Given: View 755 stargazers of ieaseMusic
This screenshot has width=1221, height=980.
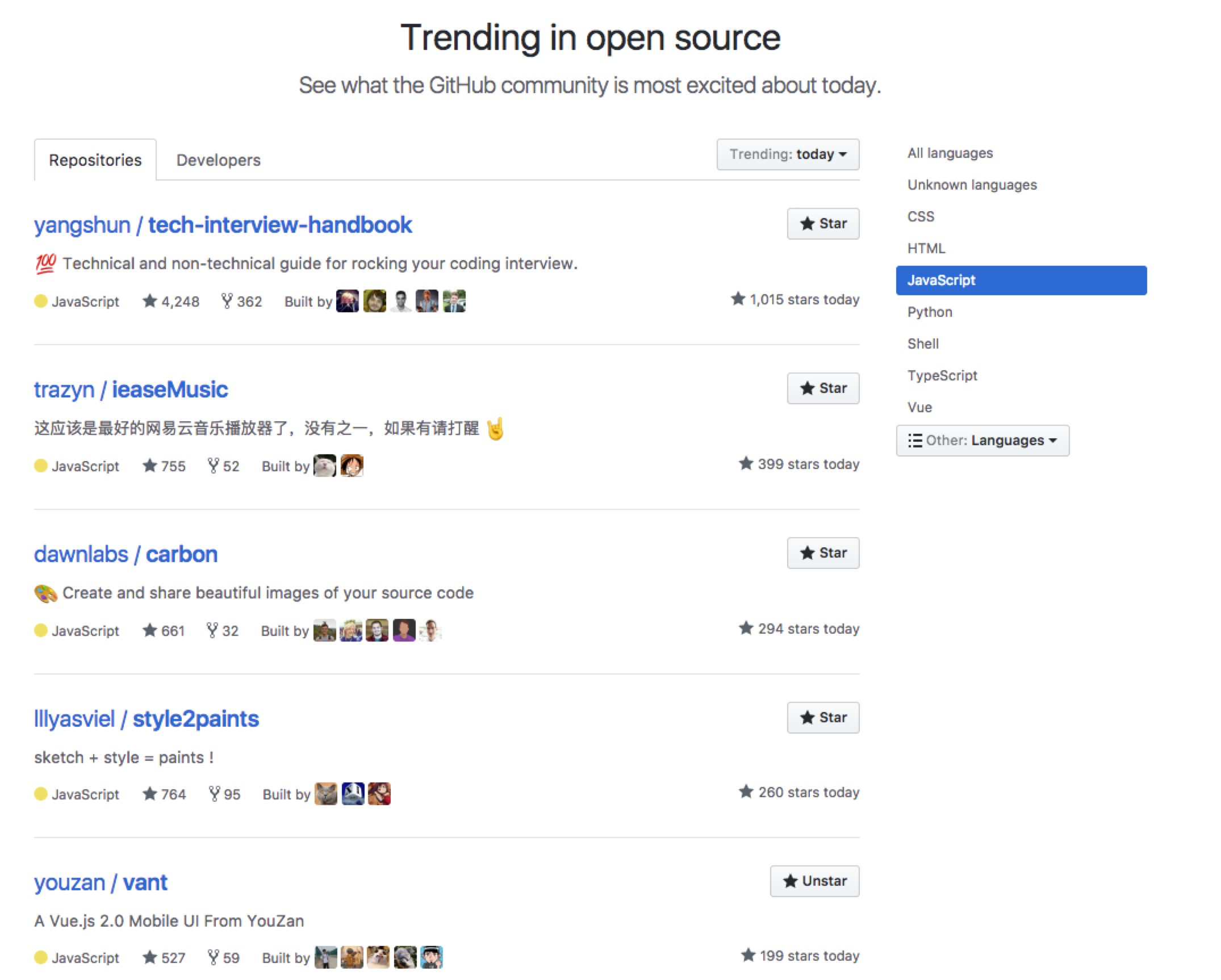Looking at the screenshot, I should [164, 466].
